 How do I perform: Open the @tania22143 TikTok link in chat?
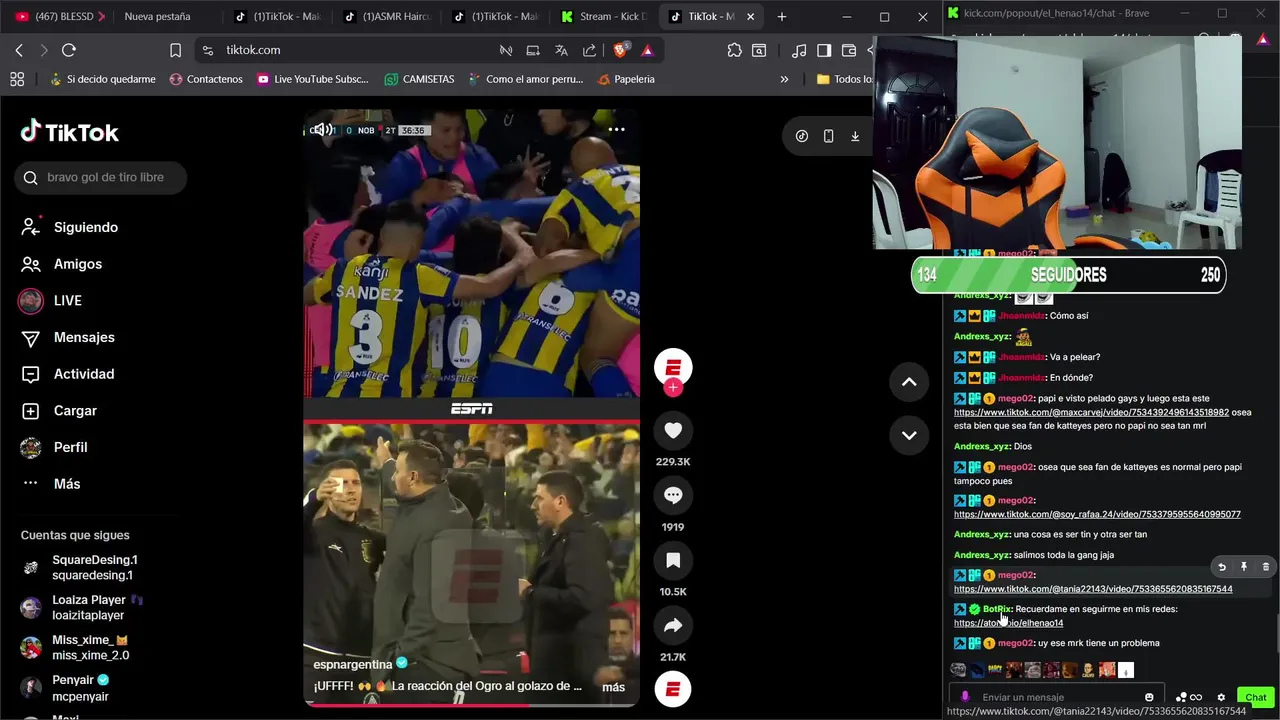pyautogui.click(x=1093, y=589)
